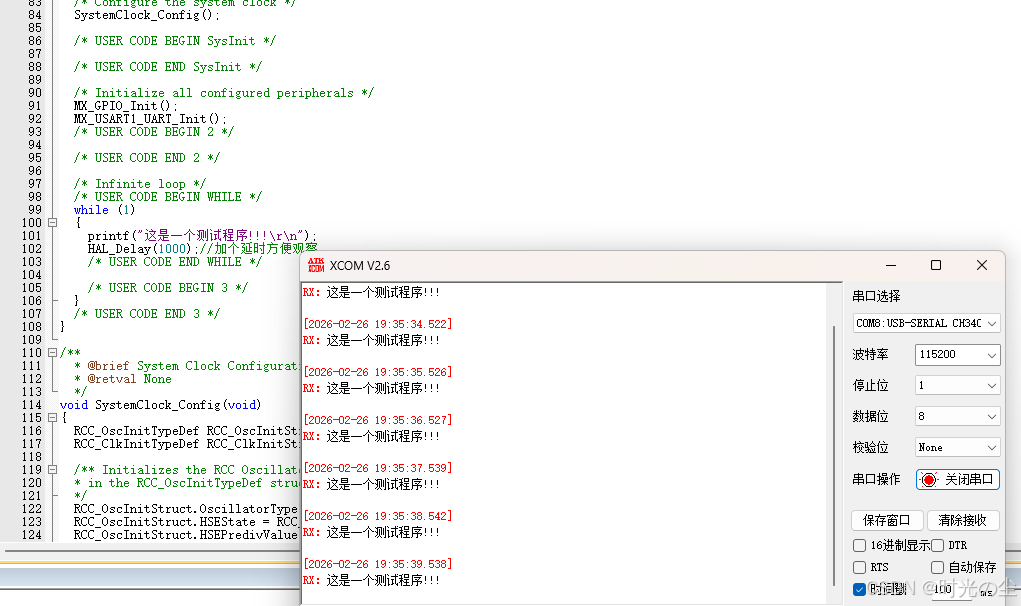Image resolution: width=1021 pixels, height=606 pixels.
Task: Enable the 自动保存 auto-save checkbox
Action: (938, 568)
